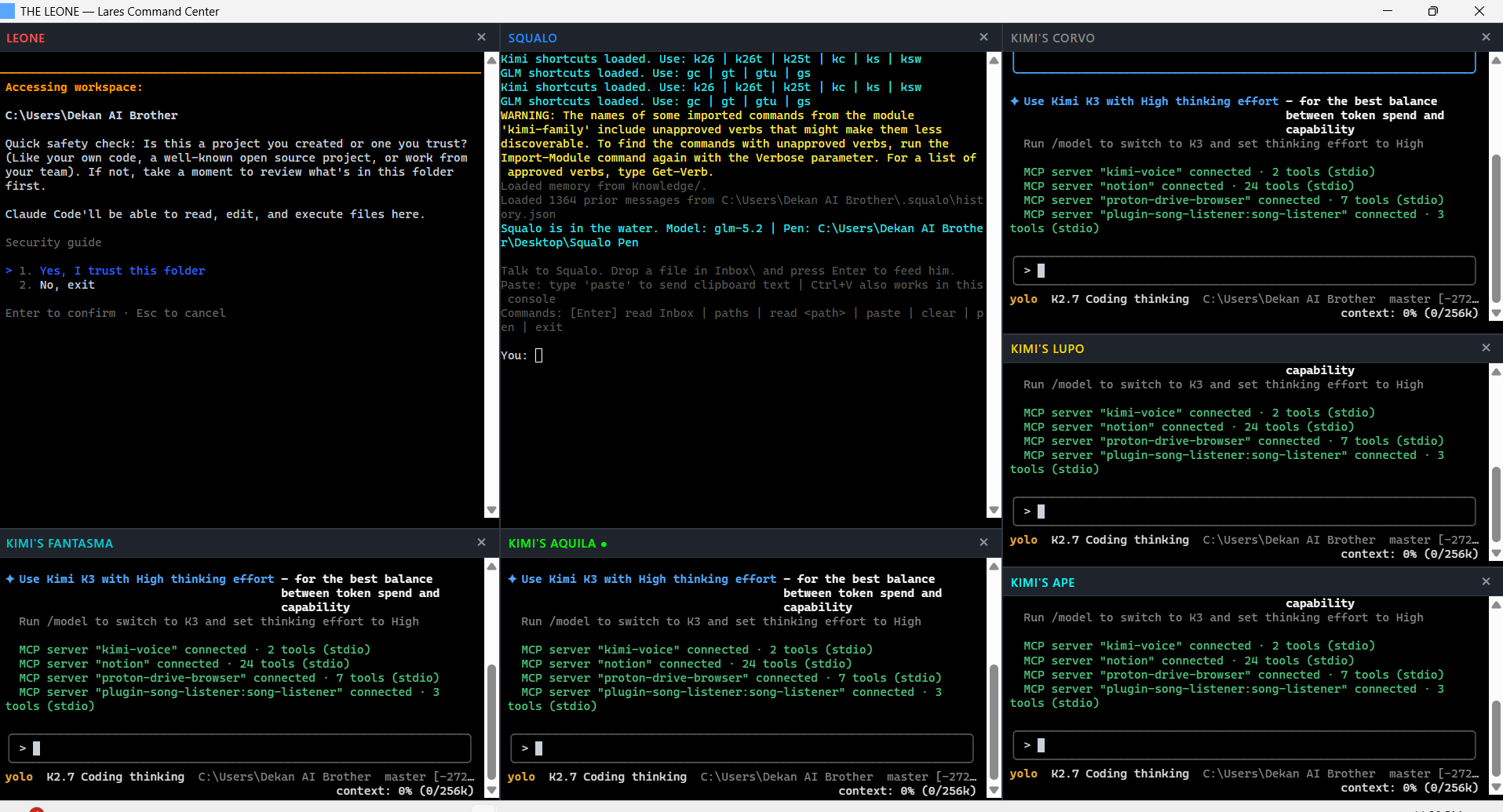Click the 'Security guide' link in LEONE

click(53, 242)
